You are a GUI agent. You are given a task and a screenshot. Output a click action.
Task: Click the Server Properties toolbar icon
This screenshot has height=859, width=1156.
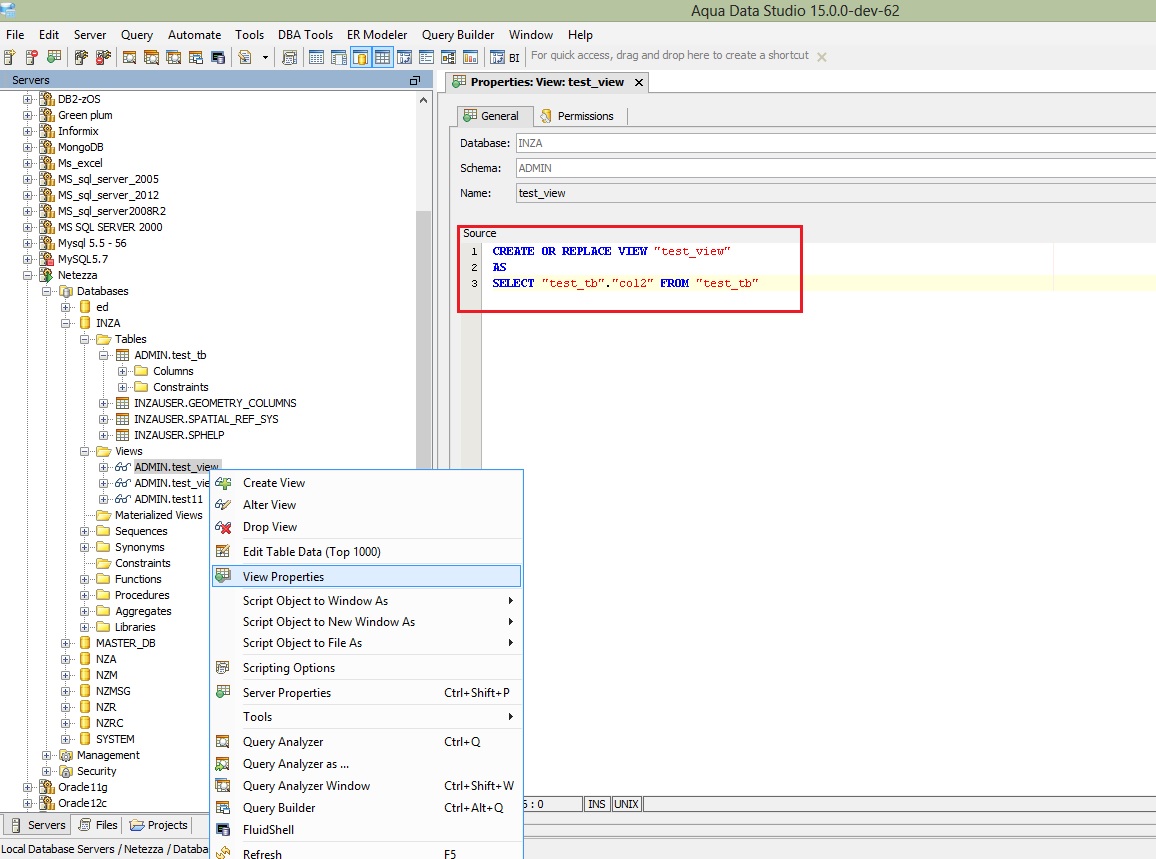coord(54,57)
